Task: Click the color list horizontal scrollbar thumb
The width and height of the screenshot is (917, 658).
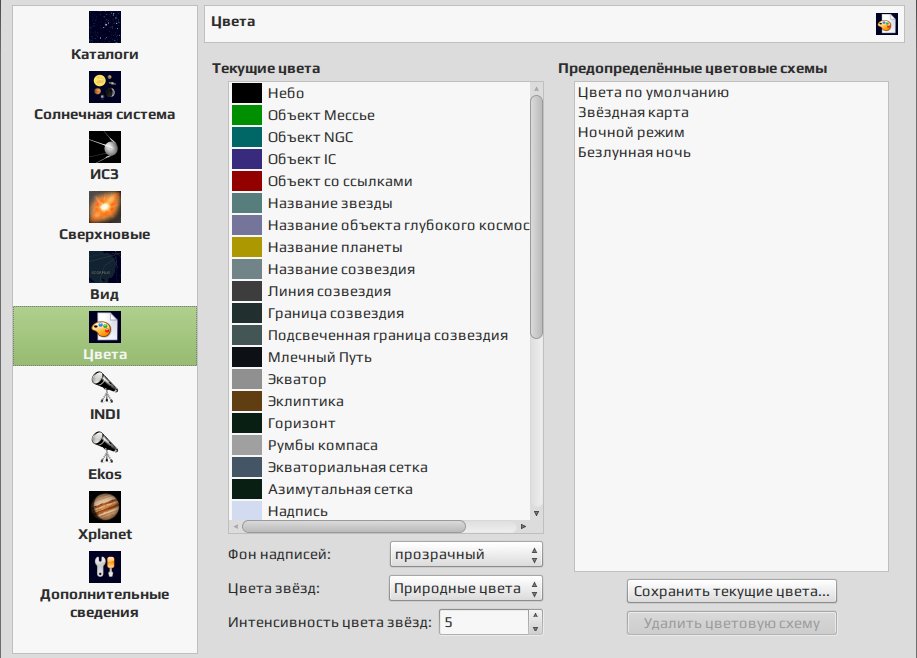Action: tap(354, 526)
